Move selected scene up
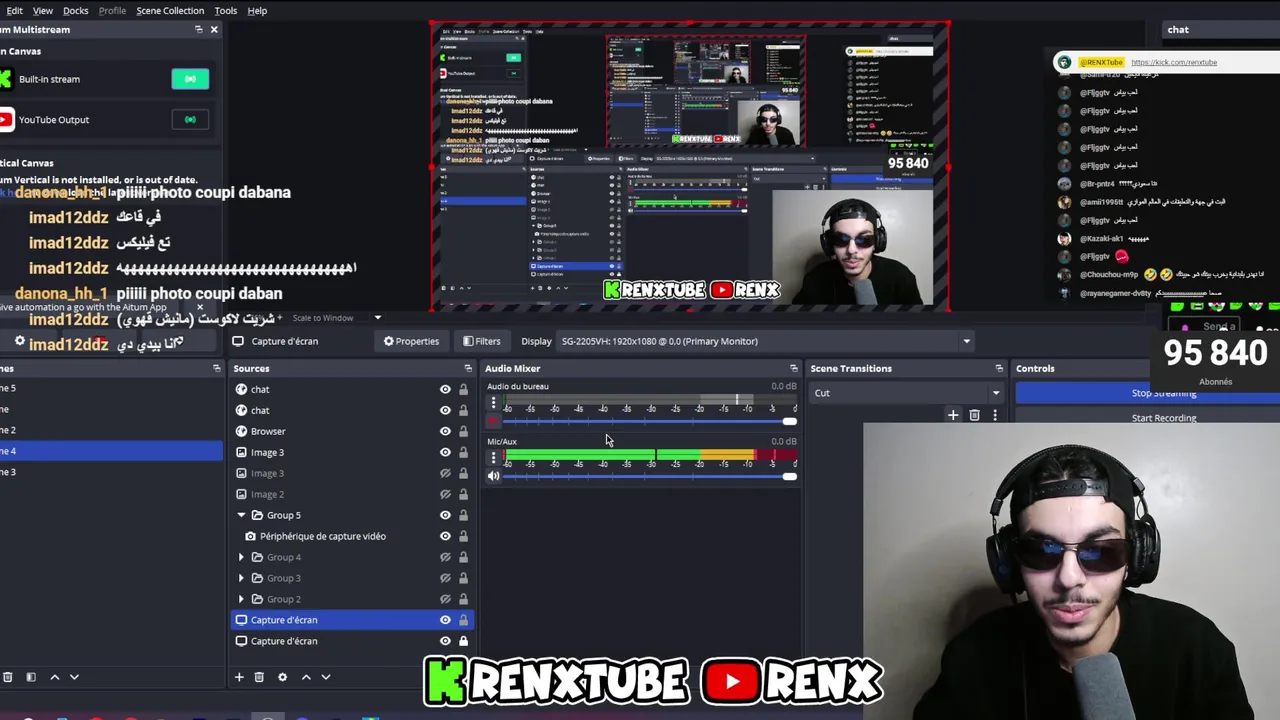Screen dimensions: 1280x720 [55, 677]
